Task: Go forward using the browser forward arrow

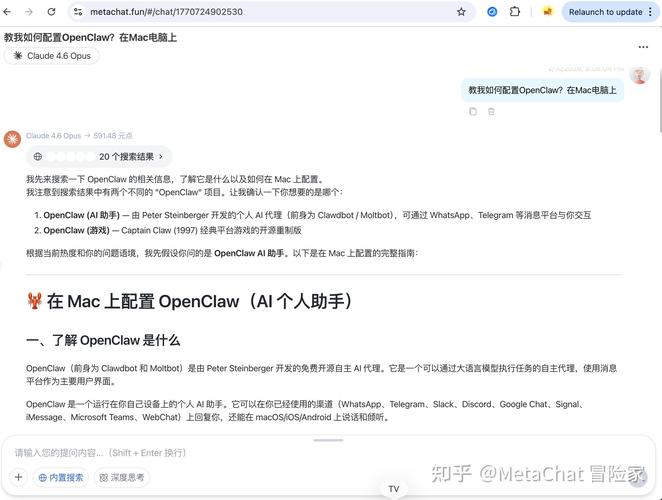Action: point(29,12)
